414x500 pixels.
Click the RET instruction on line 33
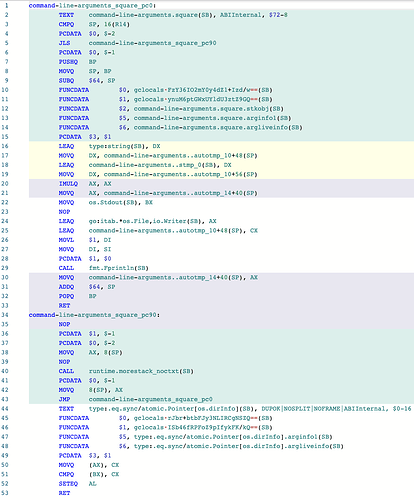(x=64, y=305)
